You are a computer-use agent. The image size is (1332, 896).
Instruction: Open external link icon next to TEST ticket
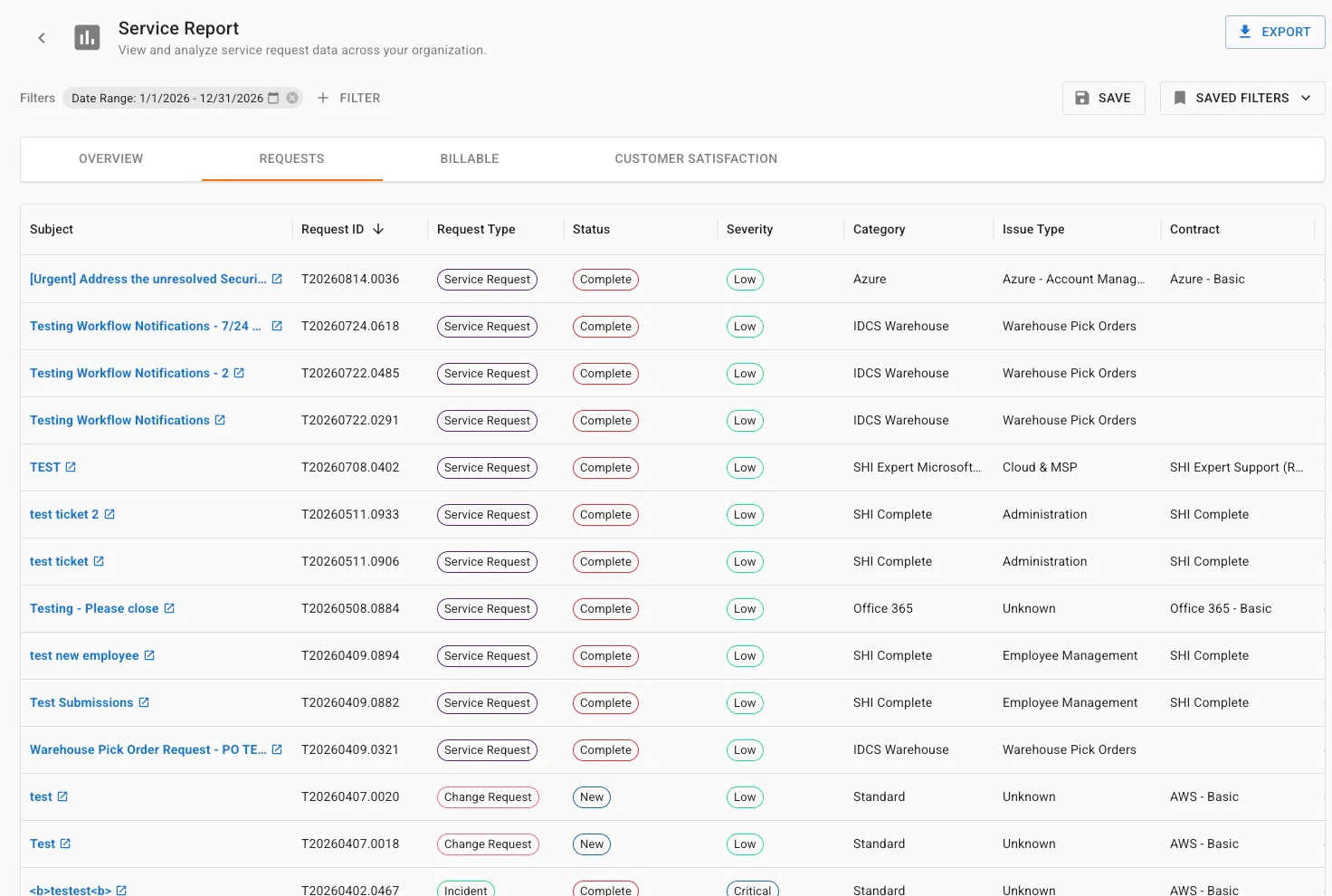point(71,467)
